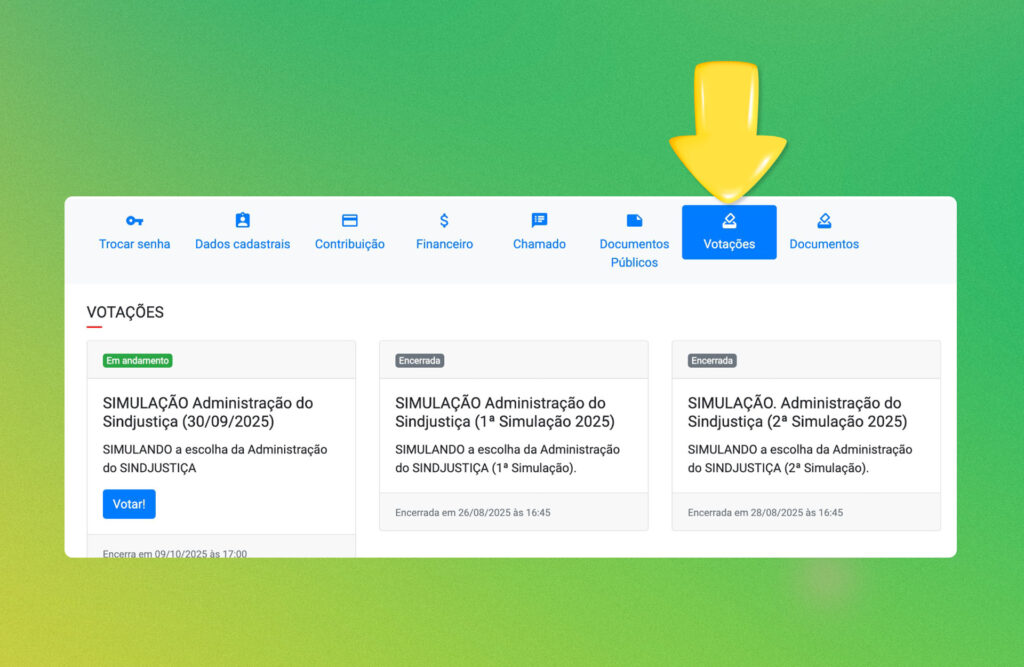Open the 1ª Simulação 2025 card title
The height and width of the screenshot is (667, 1024).
(504, 412)
